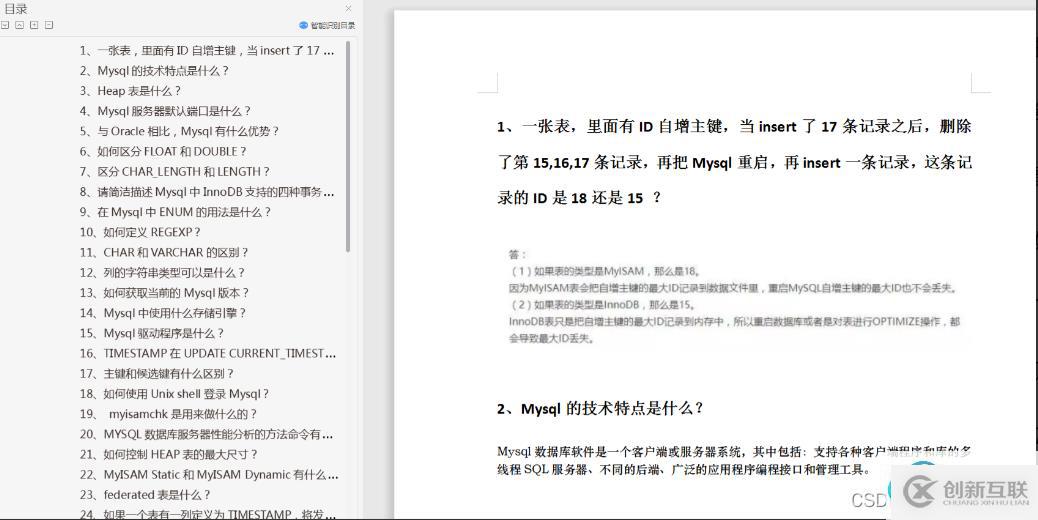
Task: Click the collapse-all-levels up arrow icon
Action: click(x=20, y=25)
